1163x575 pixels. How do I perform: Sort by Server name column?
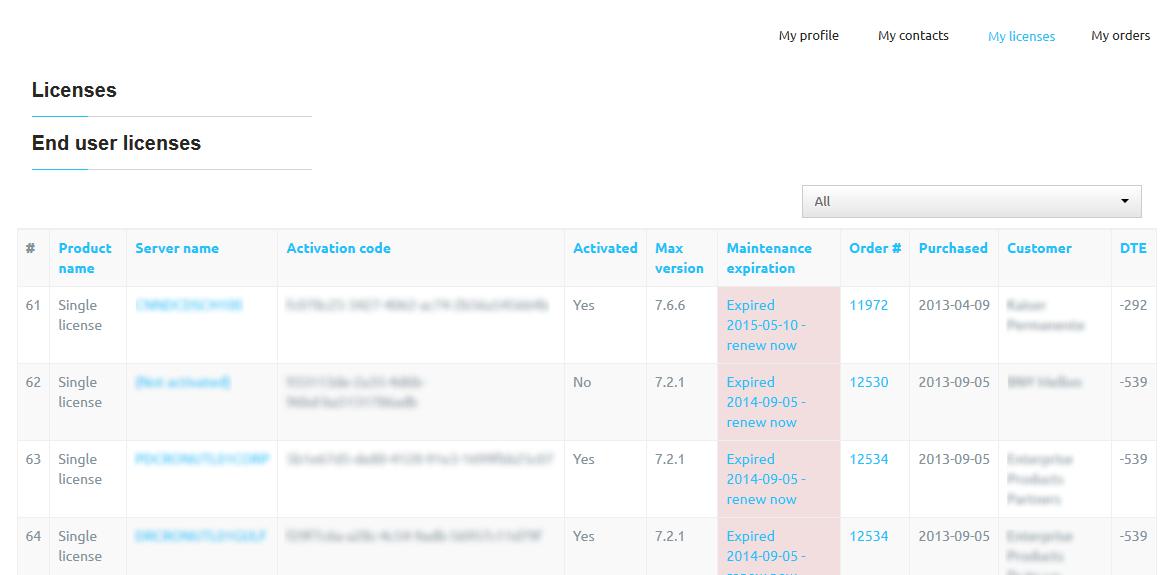[x=177, y=248]
